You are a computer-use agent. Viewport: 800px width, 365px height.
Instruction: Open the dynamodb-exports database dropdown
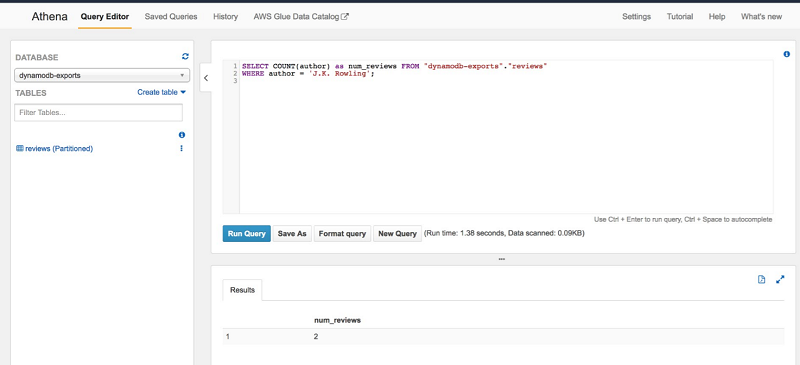[102, 76]
